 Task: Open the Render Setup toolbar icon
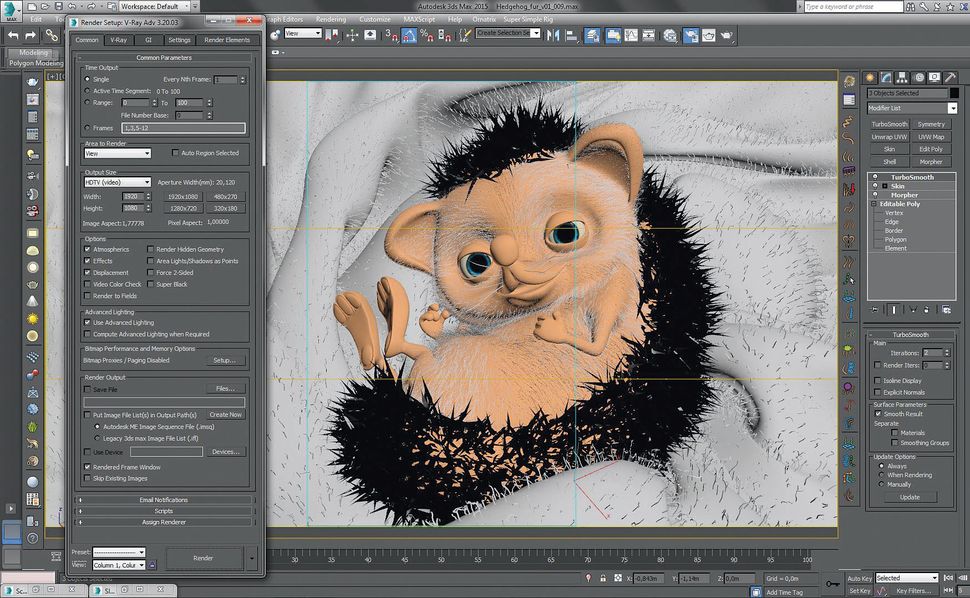[692, 37]
